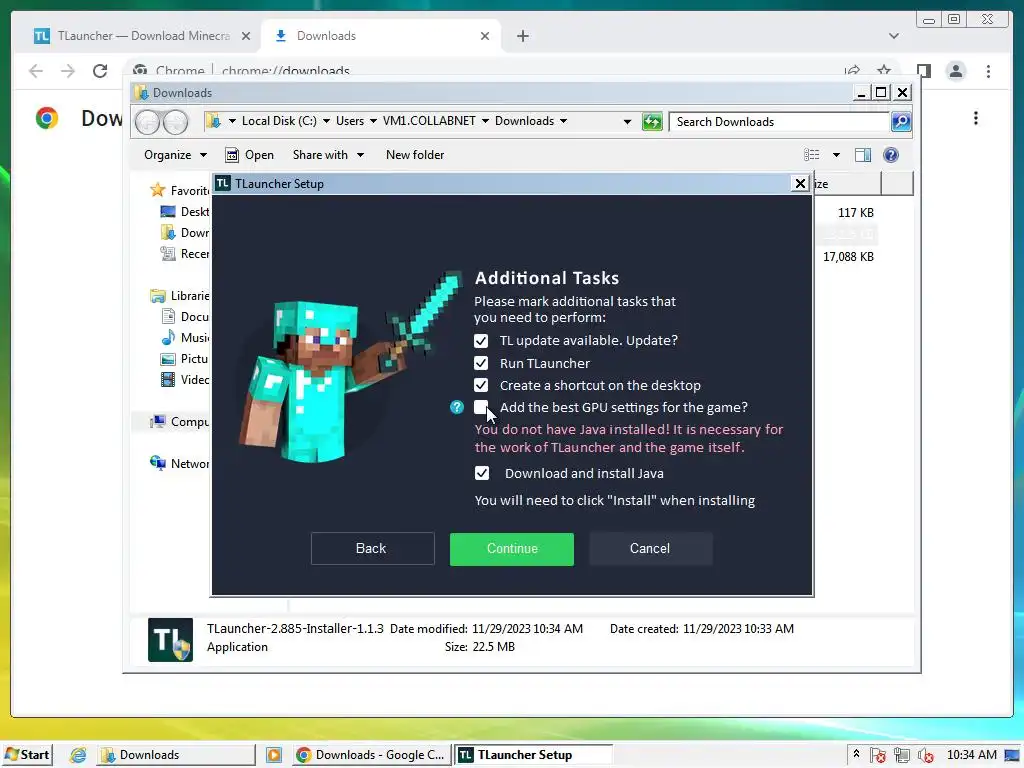Cancel the TLauncher Setup
Viewport: 1024px width, 768px height.
(650, 549)
